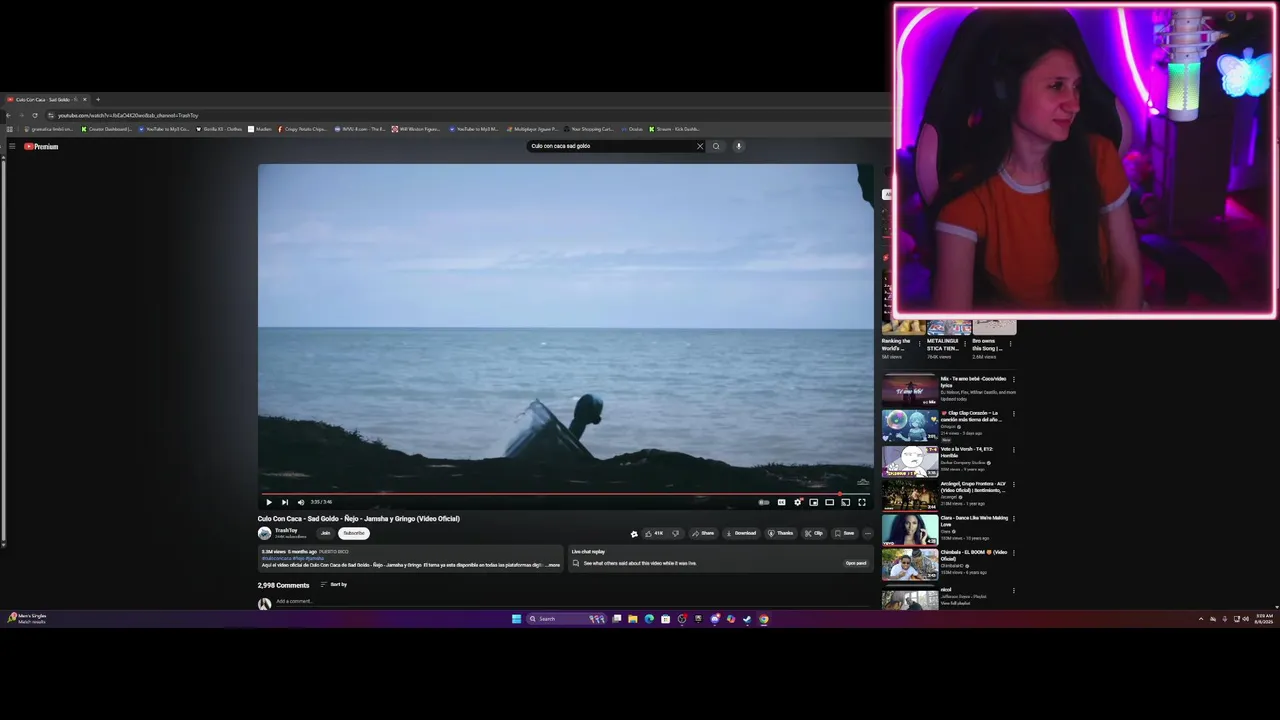The width and height of the screenshot is (1280, 720).
Task: Click the browser address bar URL
Action: tap(128, 115)
